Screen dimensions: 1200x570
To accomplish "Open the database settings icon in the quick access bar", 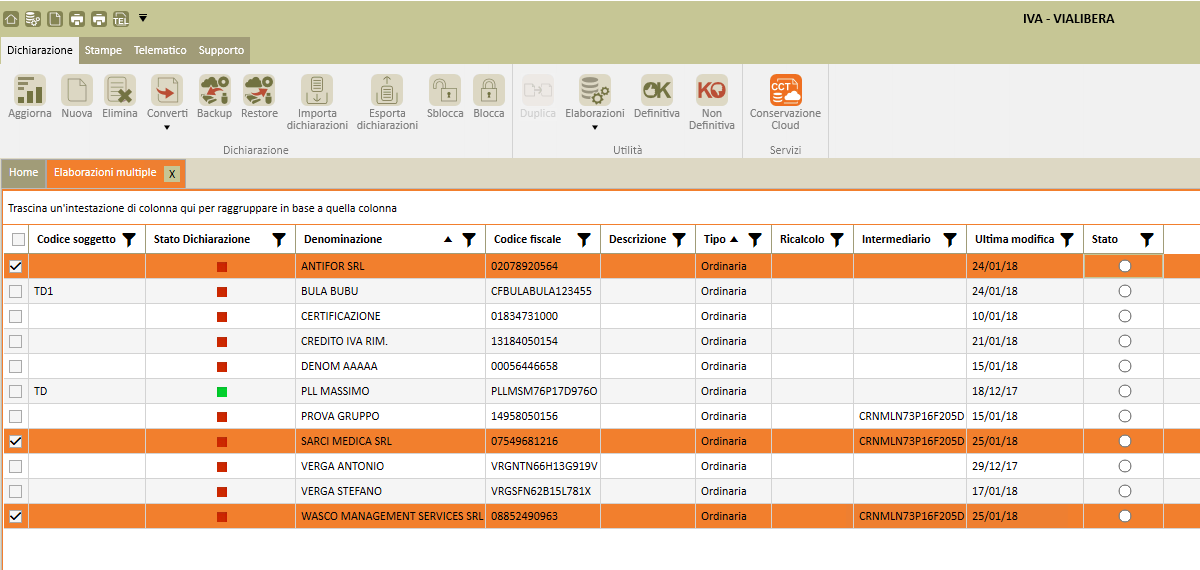I will [33, 19].
